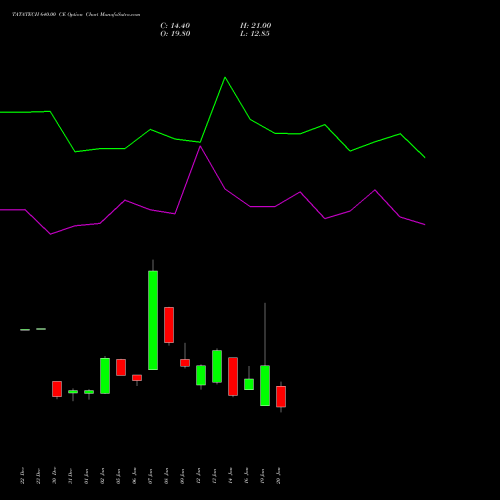Select the 12 Jan date label

click(x=198, y=476)
